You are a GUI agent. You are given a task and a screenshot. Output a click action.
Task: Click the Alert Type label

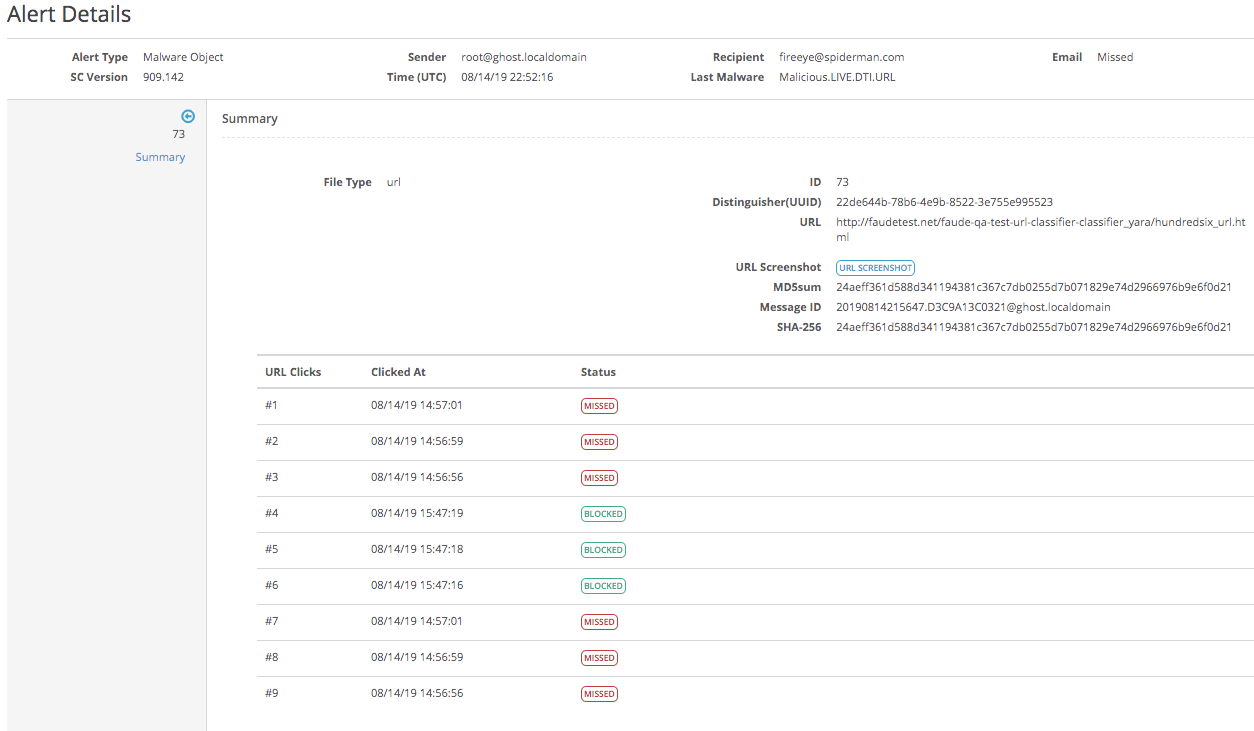click(100, 57)
